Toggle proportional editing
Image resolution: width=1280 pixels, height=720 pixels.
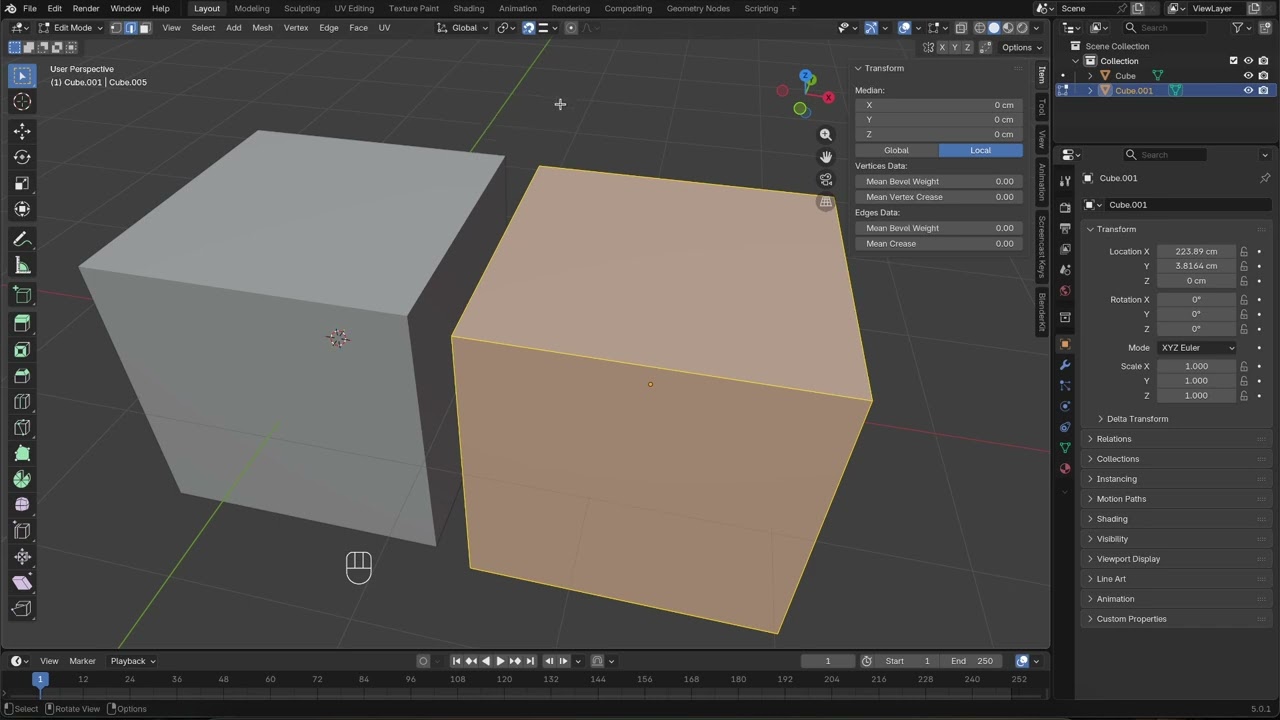571,28
